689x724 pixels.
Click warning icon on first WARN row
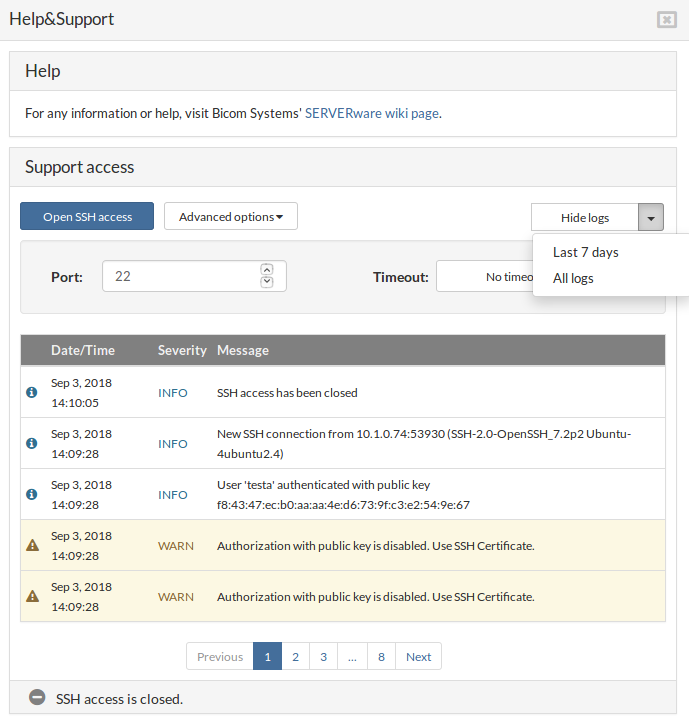click(x=32, y=545)
